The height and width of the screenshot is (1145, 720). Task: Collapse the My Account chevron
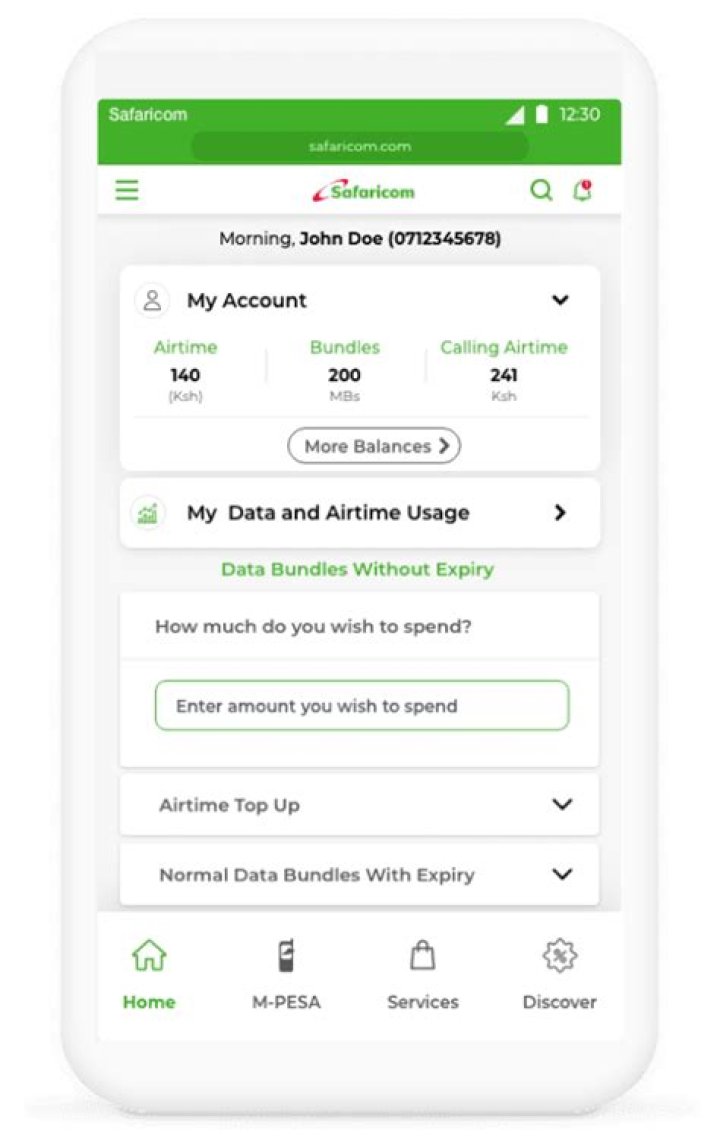click(x=560, y=300)
